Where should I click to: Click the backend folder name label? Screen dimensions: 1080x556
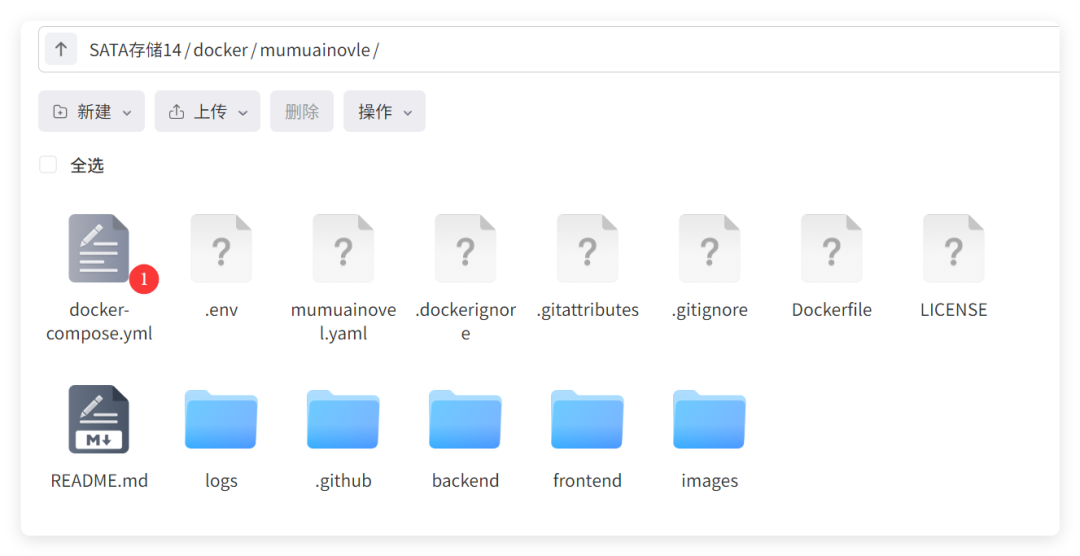(x=465, y=481)
